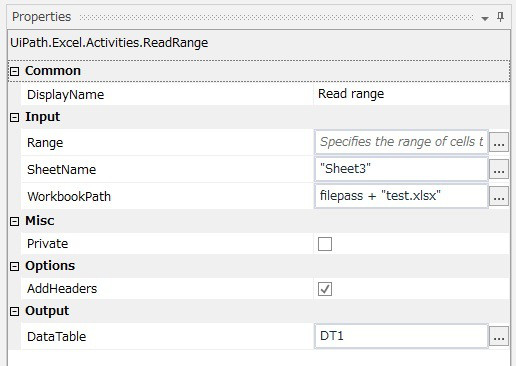The width and height of the screenshot is (516, 366).
Task: Collapse the Misc section
Action: pos(14,221)
